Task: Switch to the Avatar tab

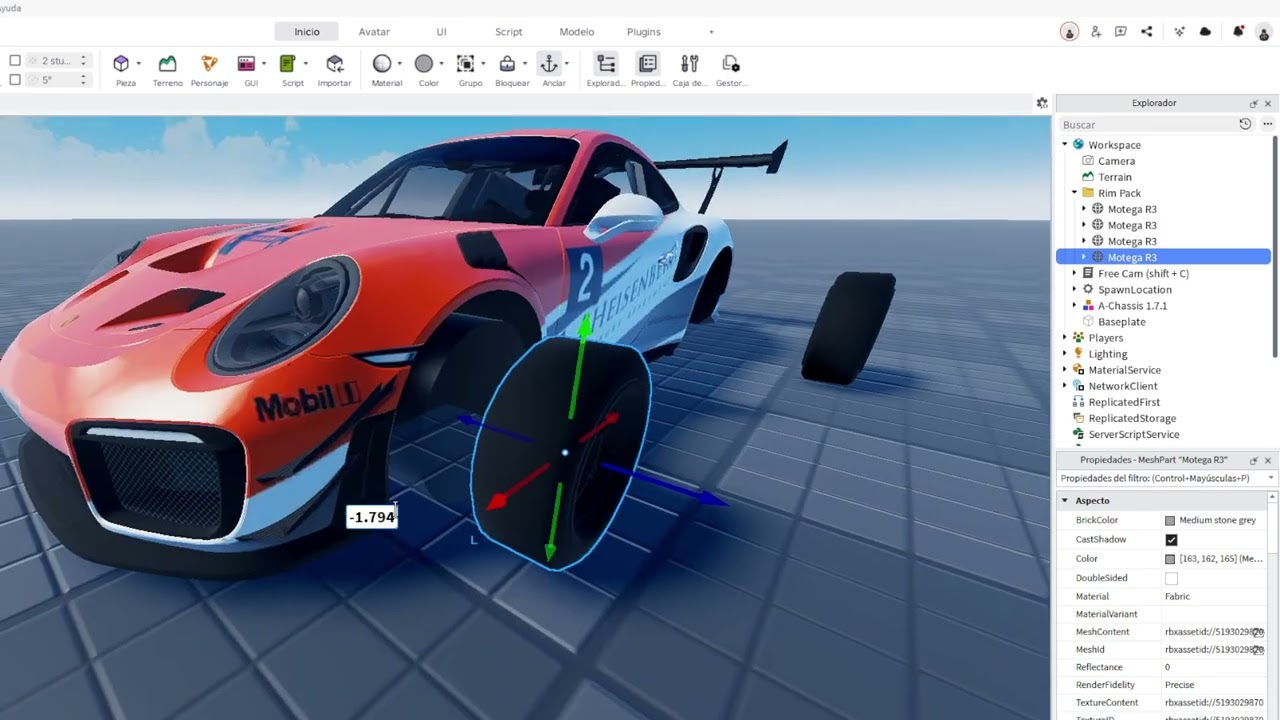Action: tap(374, 32)
